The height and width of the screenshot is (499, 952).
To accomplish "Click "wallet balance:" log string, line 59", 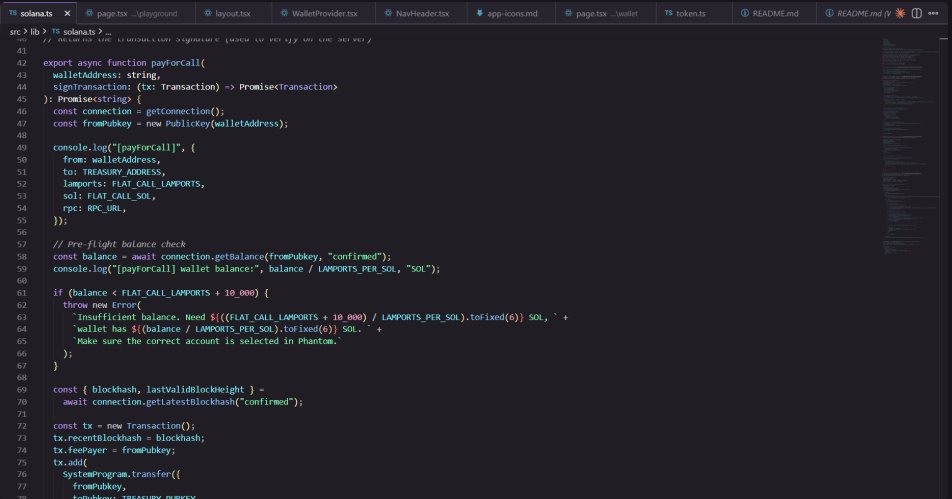I will pyautogui.click(x=188, y=268).
